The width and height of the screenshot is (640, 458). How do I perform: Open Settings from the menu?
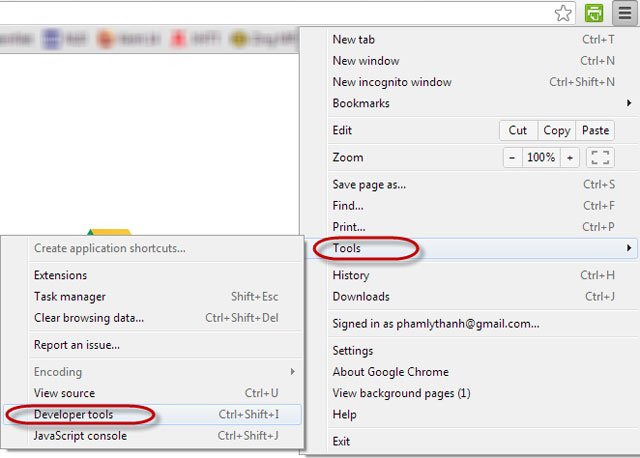[473, 351]
